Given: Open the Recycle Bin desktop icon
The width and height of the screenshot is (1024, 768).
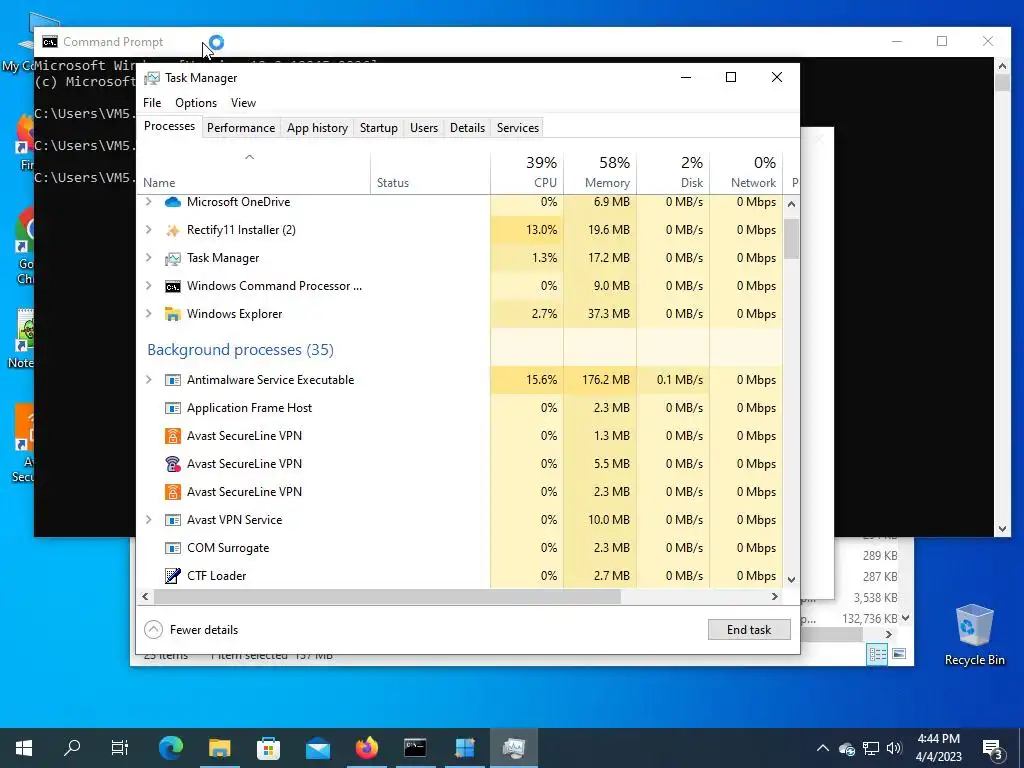Looking at the screenshot, I should point(974,635).
